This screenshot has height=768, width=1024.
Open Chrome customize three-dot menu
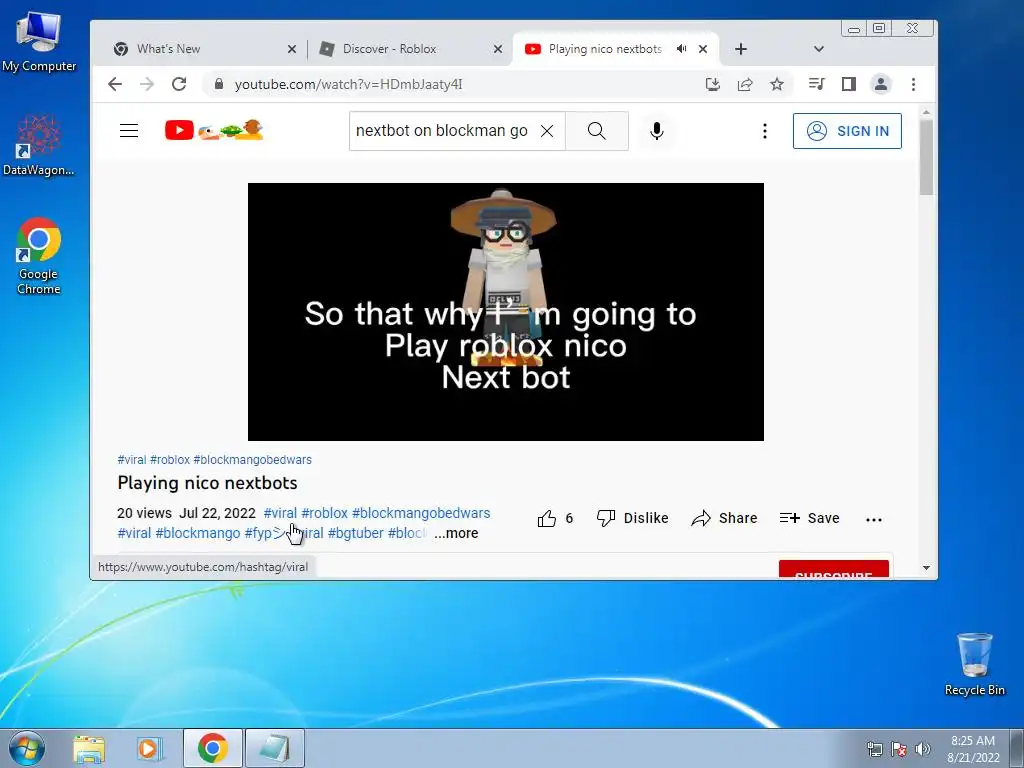coord(913,84)
